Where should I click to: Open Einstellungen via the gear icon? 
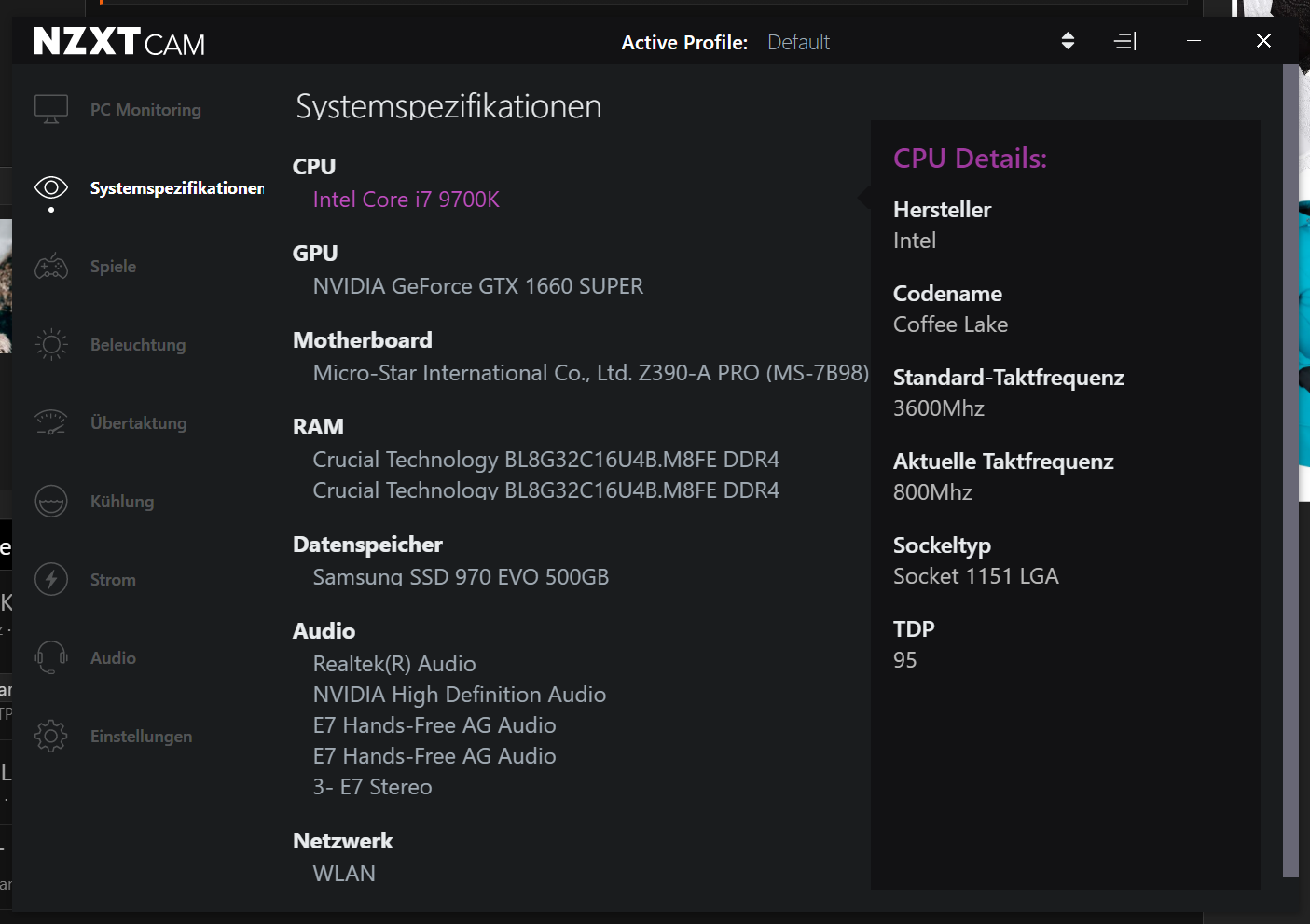51,736
